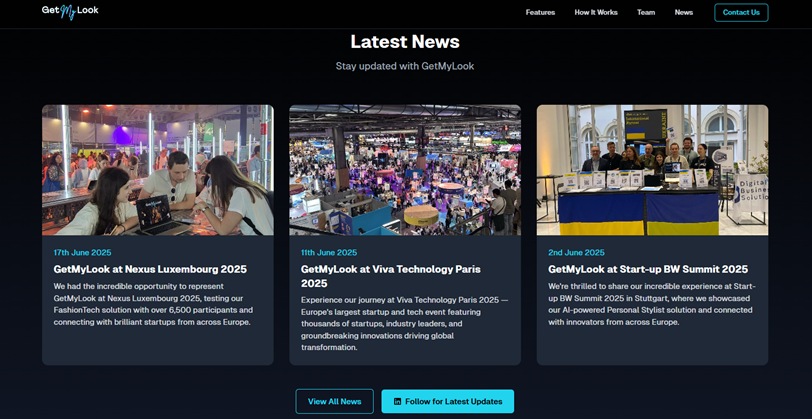
Task: Open the Viva Technology Paris crowd photo
Action: click(405, 170)
